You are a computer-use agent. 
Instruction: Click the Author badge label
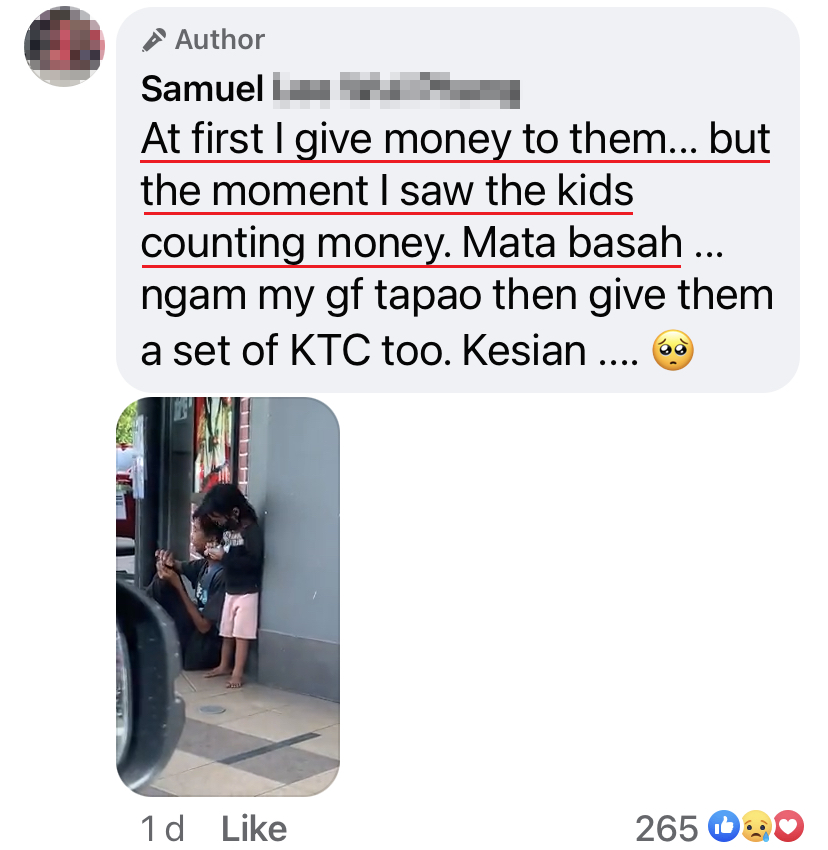pos(219,40)
